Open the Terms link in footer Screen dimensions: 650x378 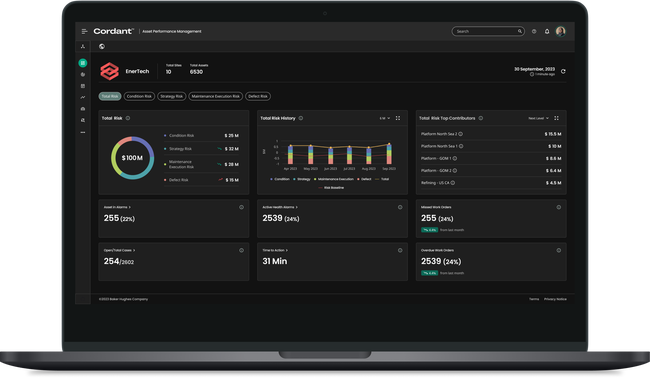(534, 299)
